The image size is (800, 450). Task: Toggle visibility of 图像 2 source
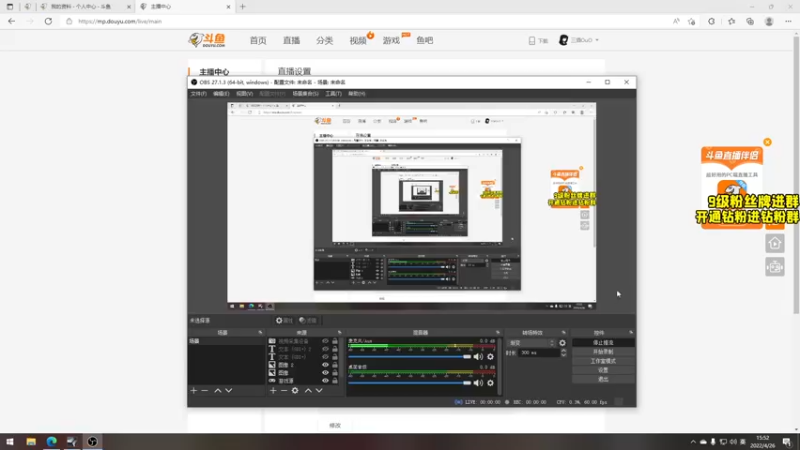pyautogui.click(x=325, y=365)
